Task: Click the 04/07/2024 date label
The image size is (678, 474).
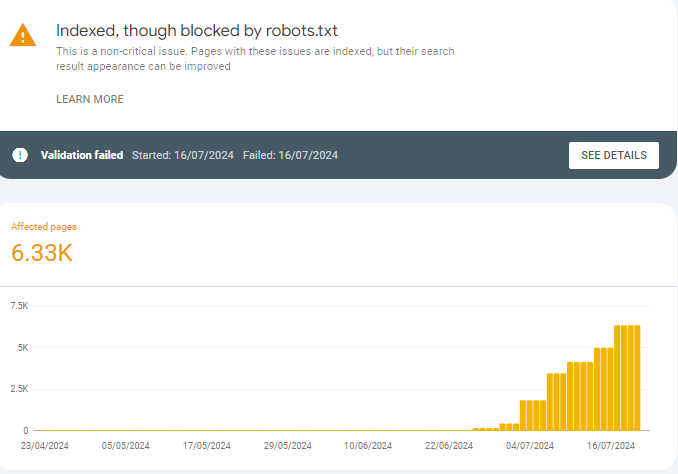Action: (530, 445)
